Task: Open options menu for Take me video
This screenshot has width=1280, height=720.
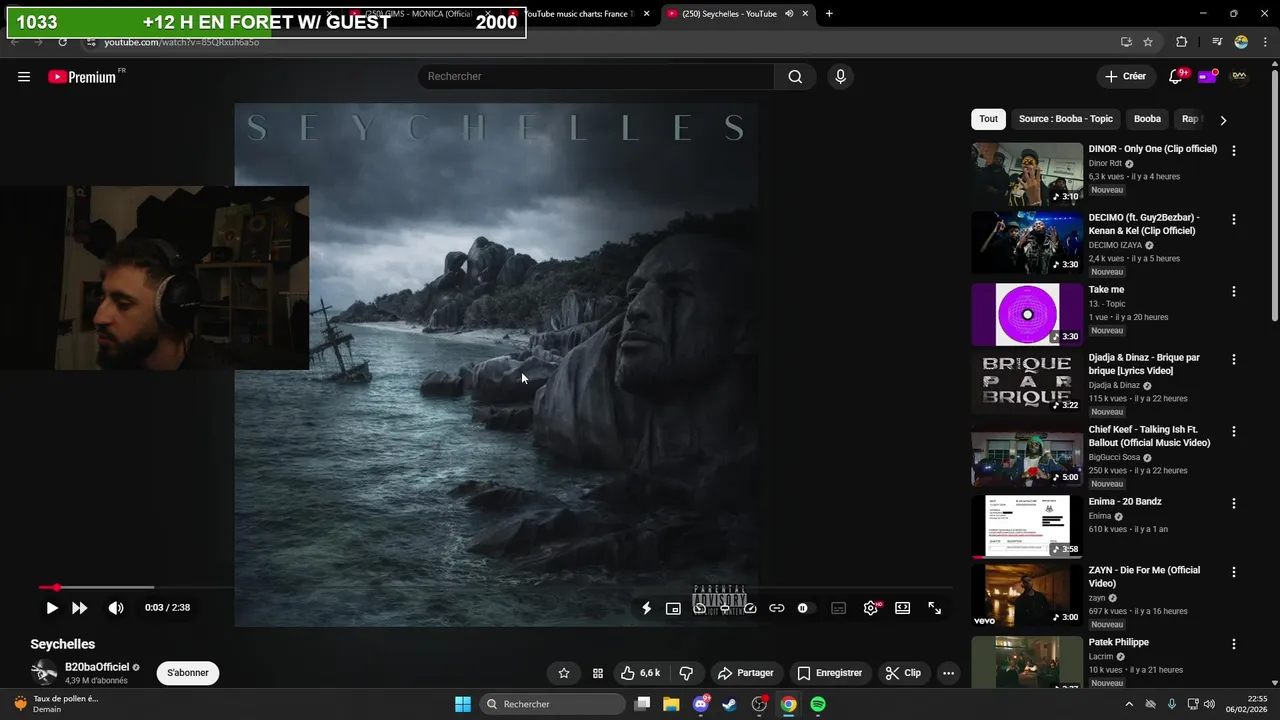Action: coord(1233,292)
